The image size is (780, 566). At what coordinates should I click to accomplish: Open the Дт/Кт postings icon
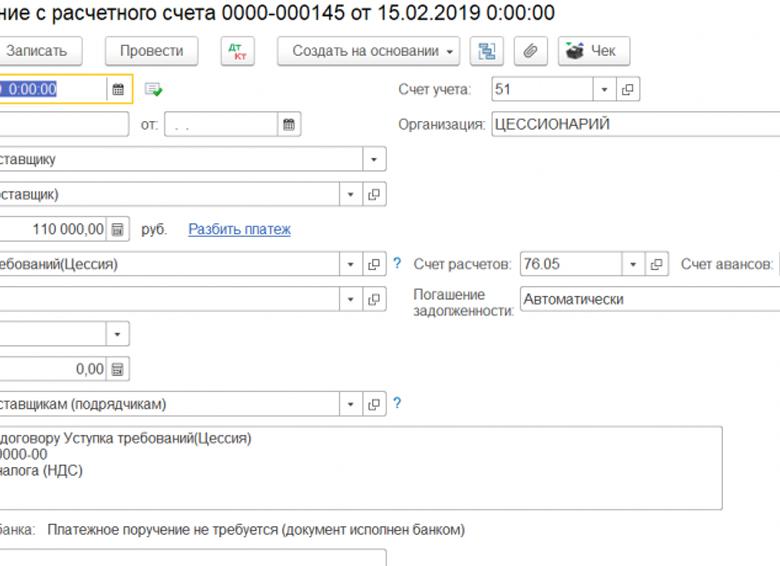(238, 51)
